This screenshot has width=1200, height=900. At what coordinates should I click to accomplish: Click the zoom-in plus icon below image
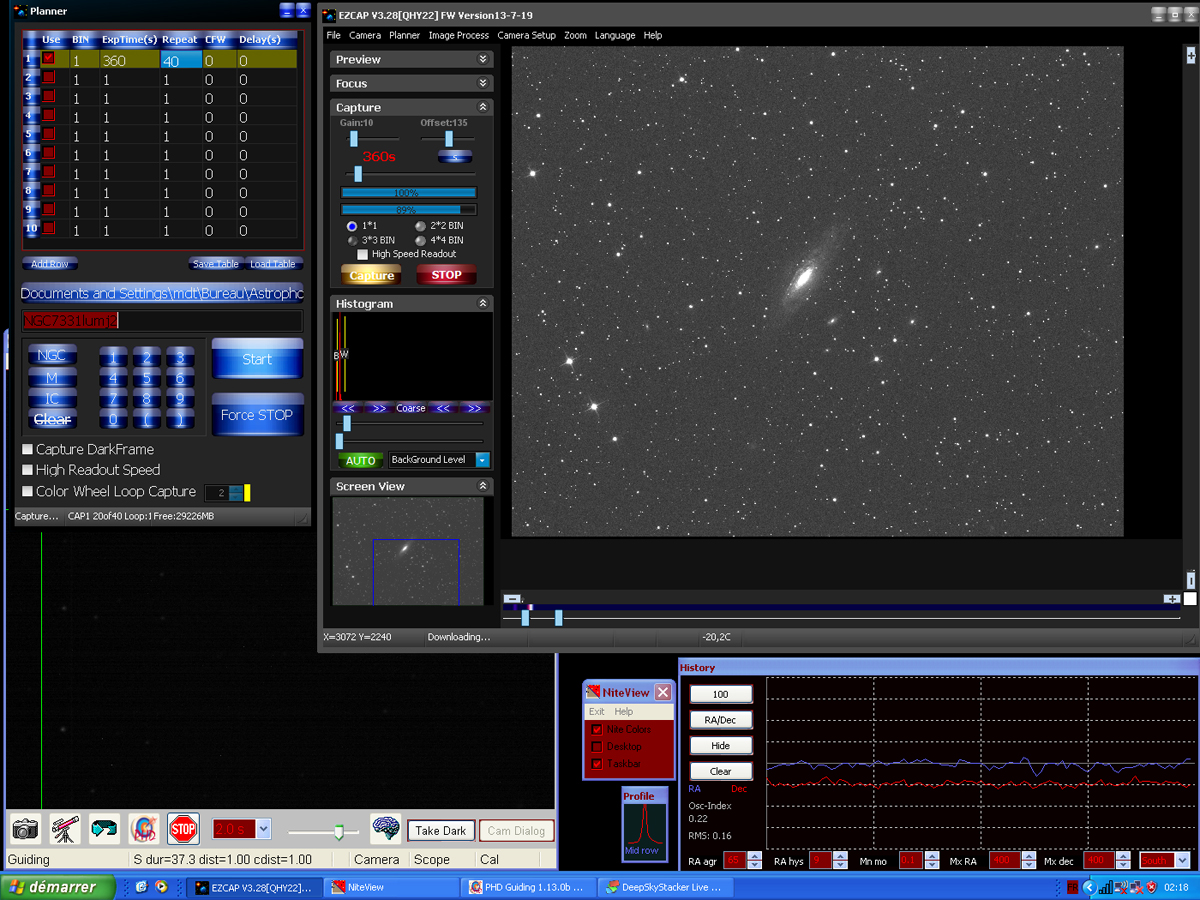tap(1171, 599)
